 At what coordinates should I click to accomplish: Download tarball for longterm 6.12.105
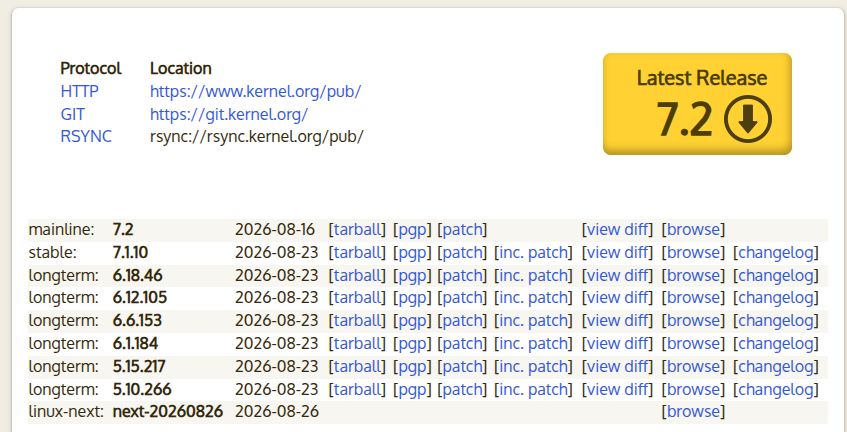357,298
